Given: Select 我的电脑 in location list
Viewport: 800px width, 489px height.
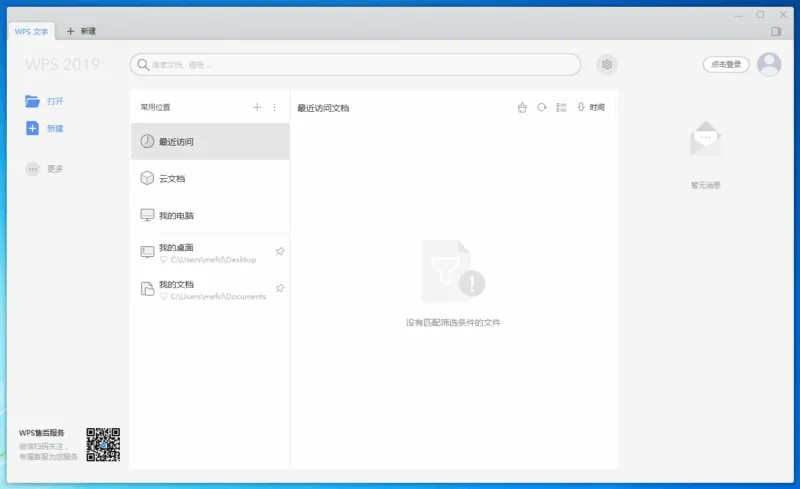Looking at the screenshot, I should pyautogui.click(x=210, y=215).
